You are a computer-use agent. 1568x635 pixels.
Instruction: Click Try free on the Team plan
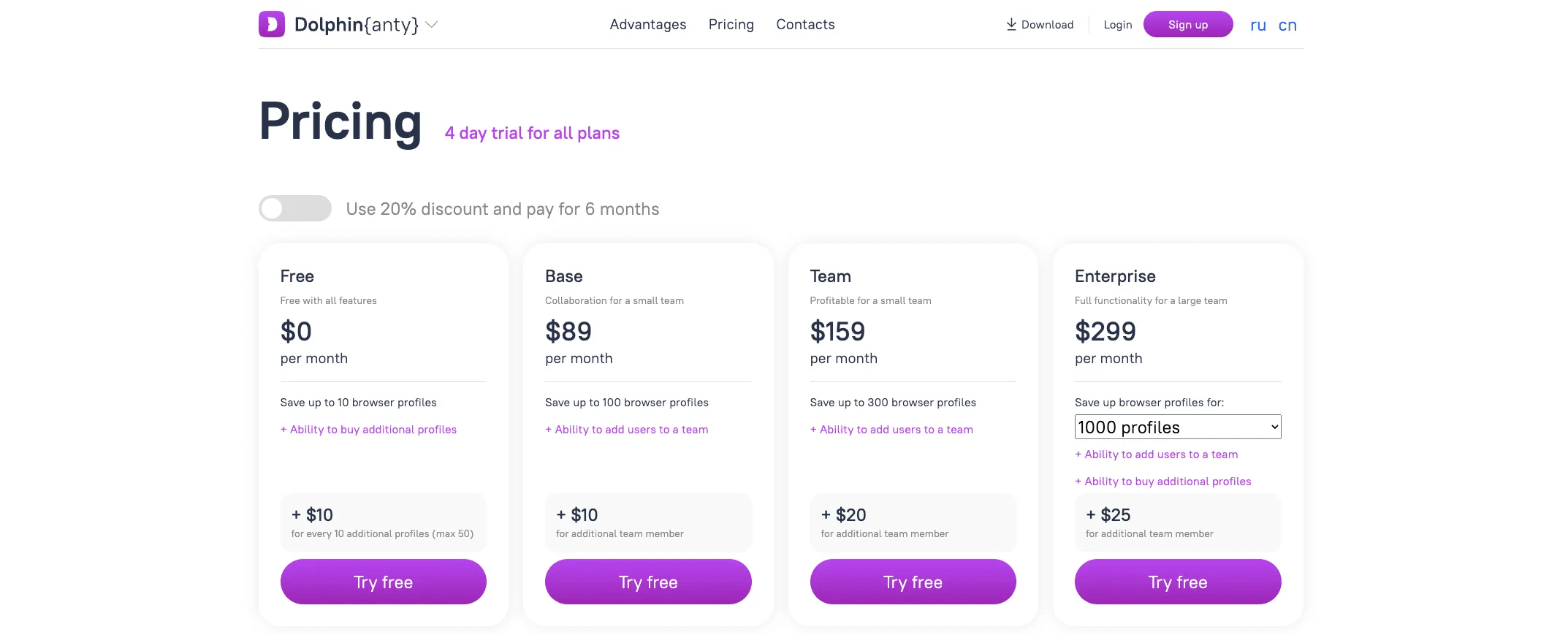coord(913,582)
